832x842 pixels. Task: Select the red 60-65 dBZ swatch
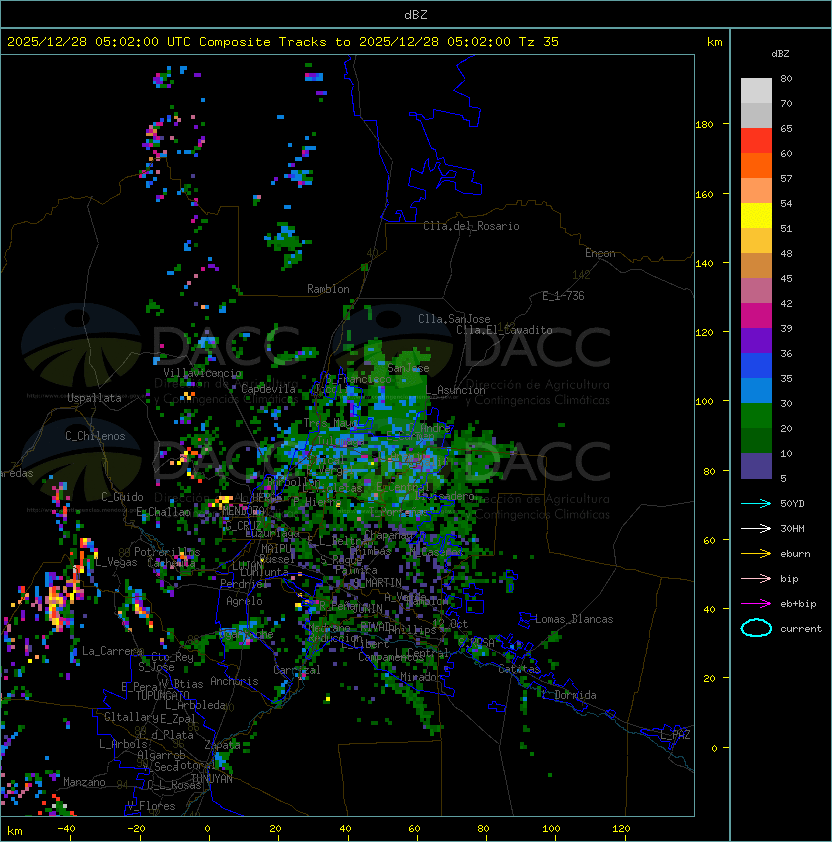[x=756, y=141]
